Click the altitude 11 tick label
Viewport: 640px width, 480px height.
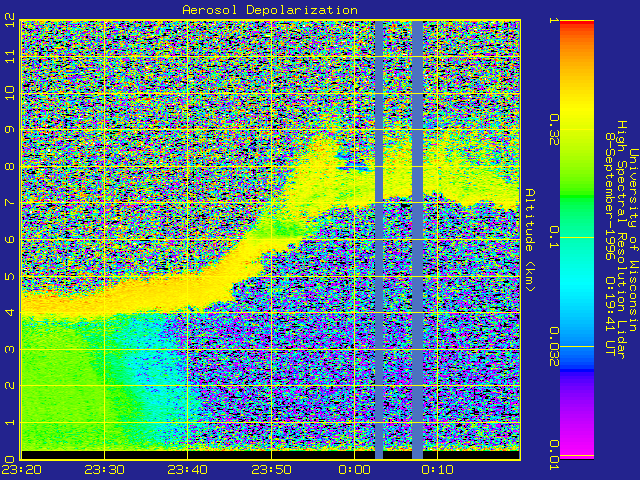click(10, 56)
